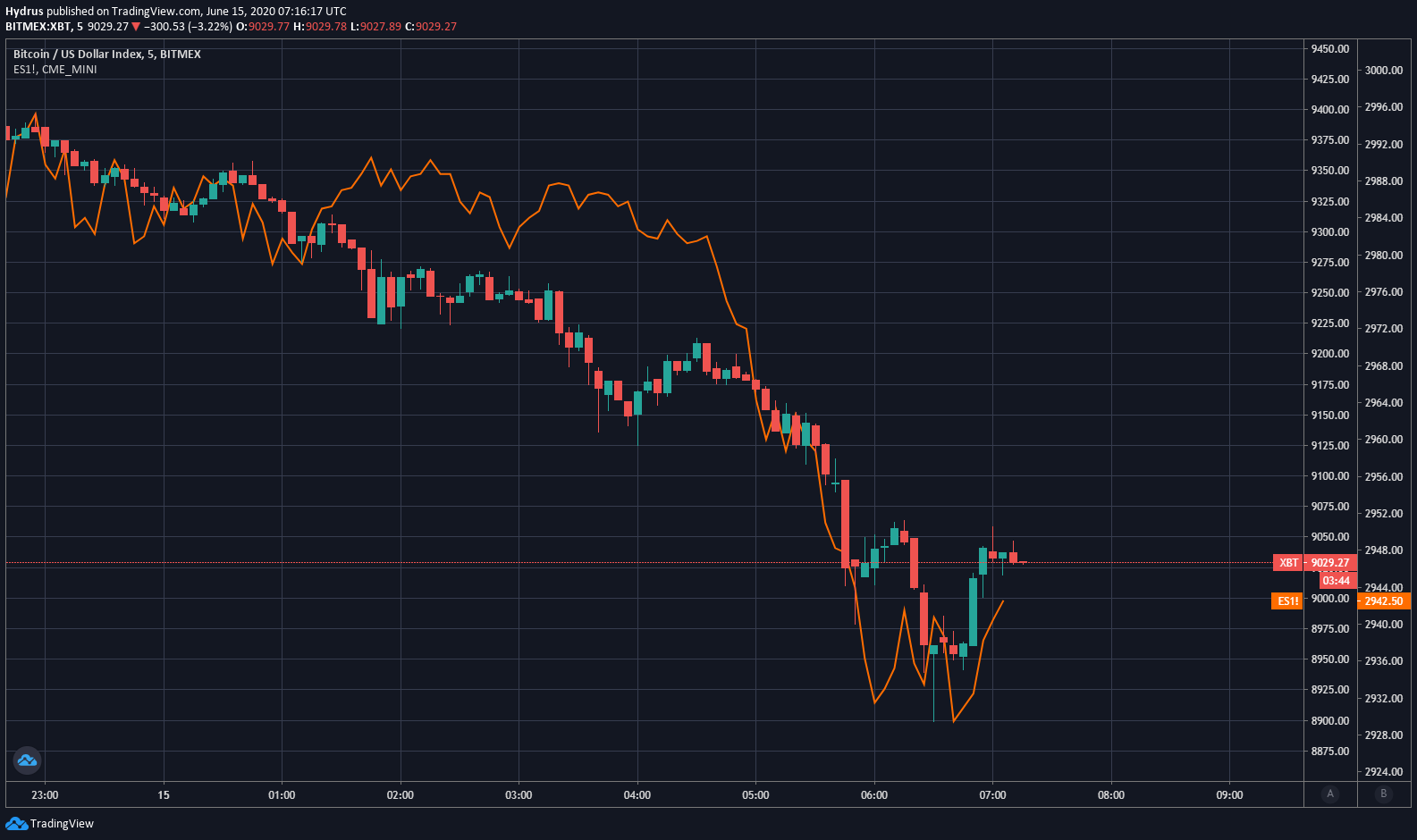Click the 9200.00 level on the price scale
The image size is (1417, 840).
(1330, 354)
